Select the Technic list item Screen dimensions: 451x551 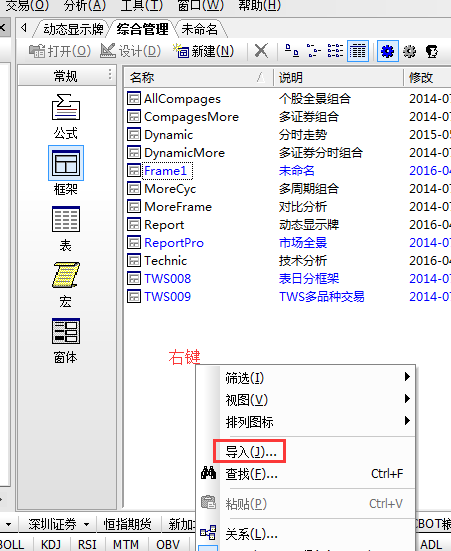[x=166, y=260]
